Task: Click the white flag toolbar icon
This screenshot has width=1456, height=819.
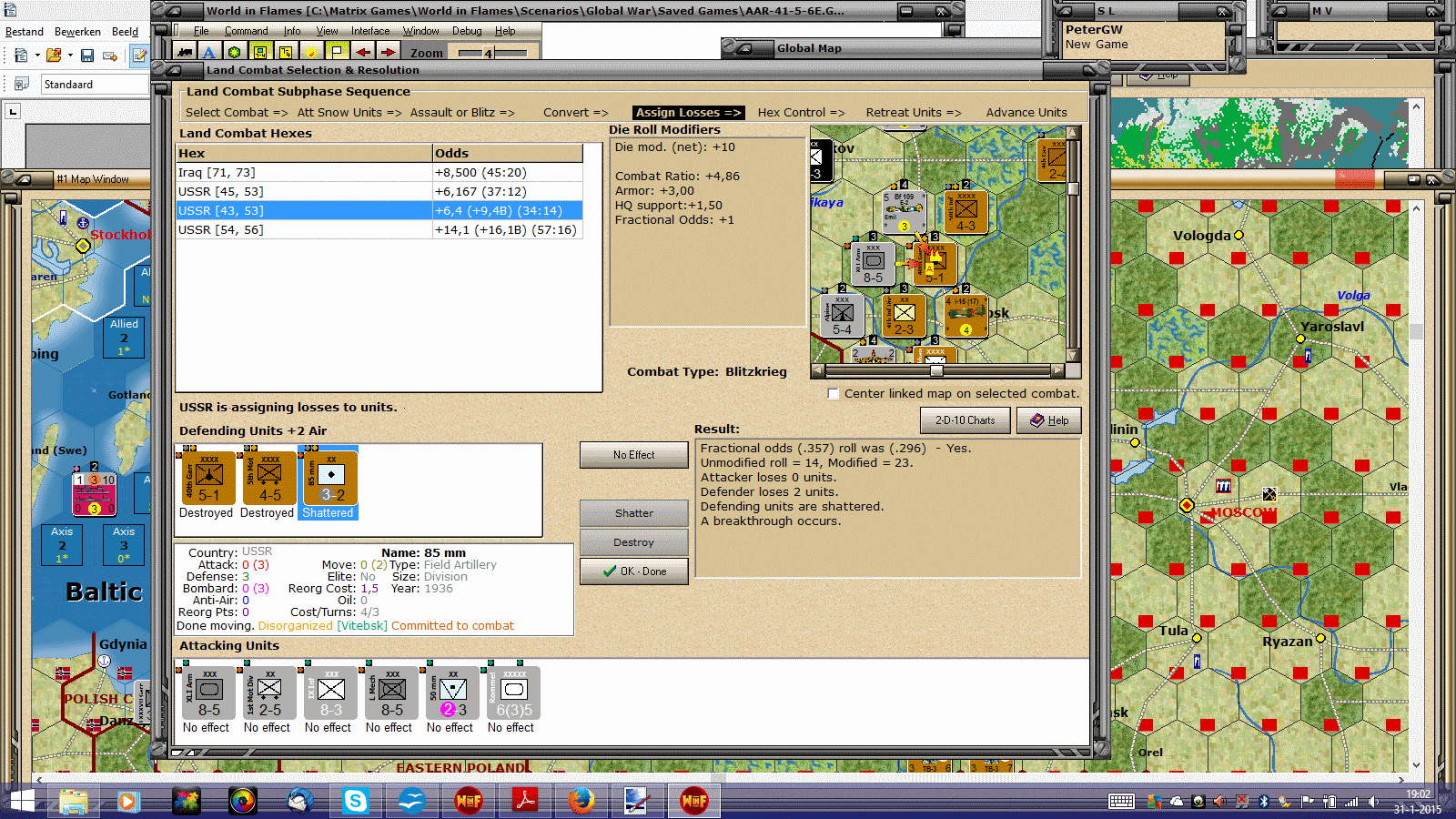Action: pyautogui.click(x=337, y=53)
